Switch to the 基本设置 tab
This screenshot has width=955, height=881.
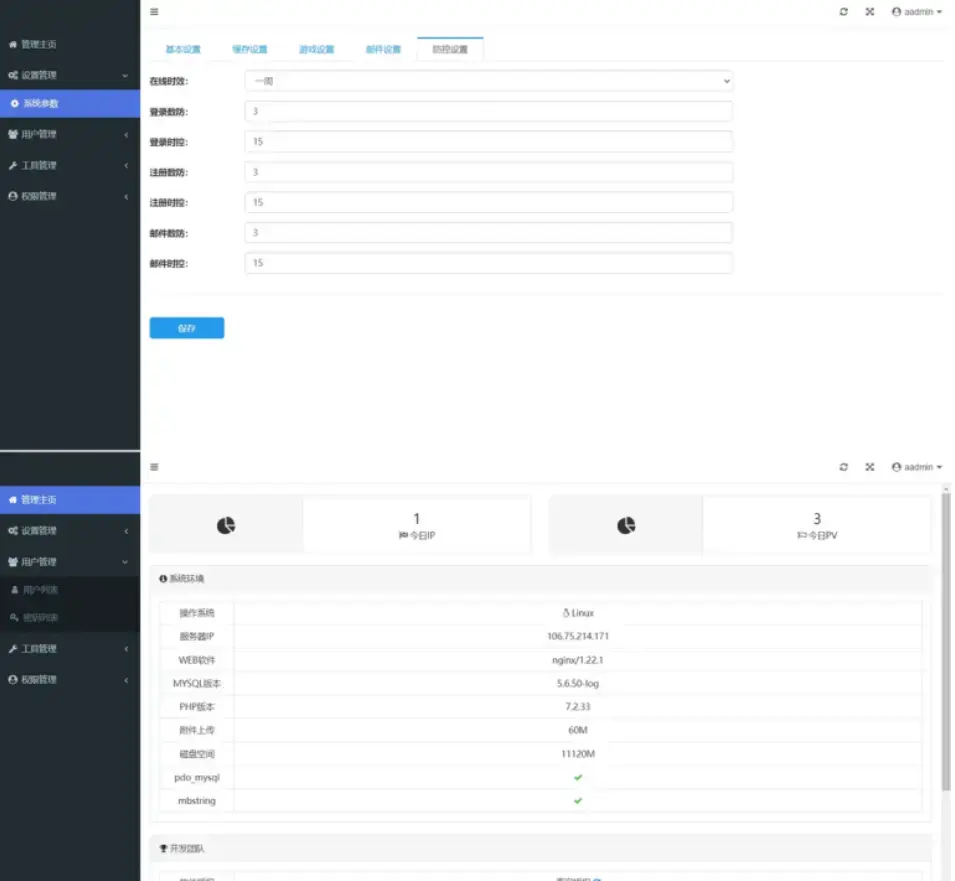(x=183, y=49)
